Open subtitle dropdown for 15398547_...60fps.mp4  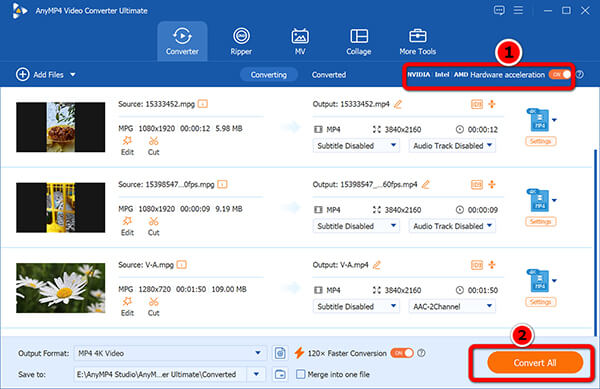point(356,226)
